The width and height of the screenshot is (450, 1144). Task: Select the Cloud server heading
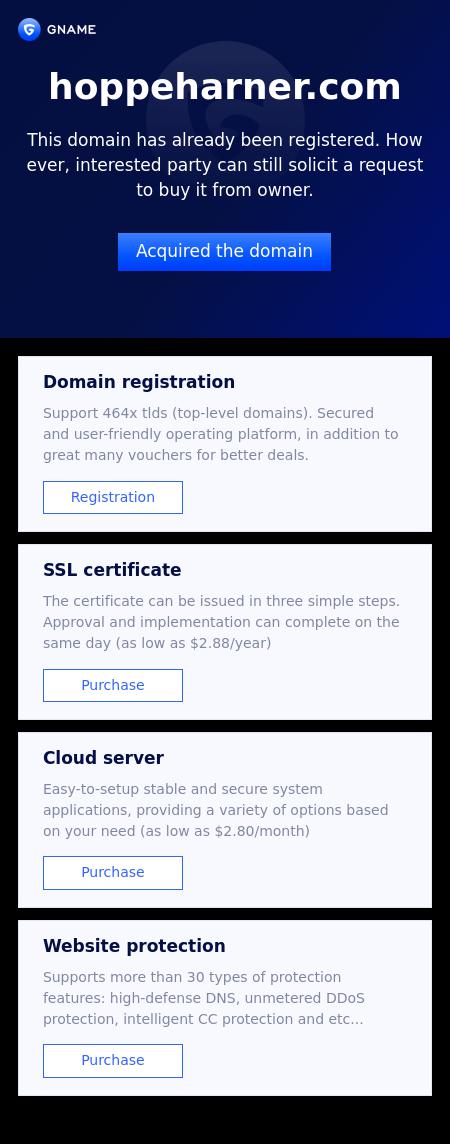pyautogui.click(x=104, y=758)
